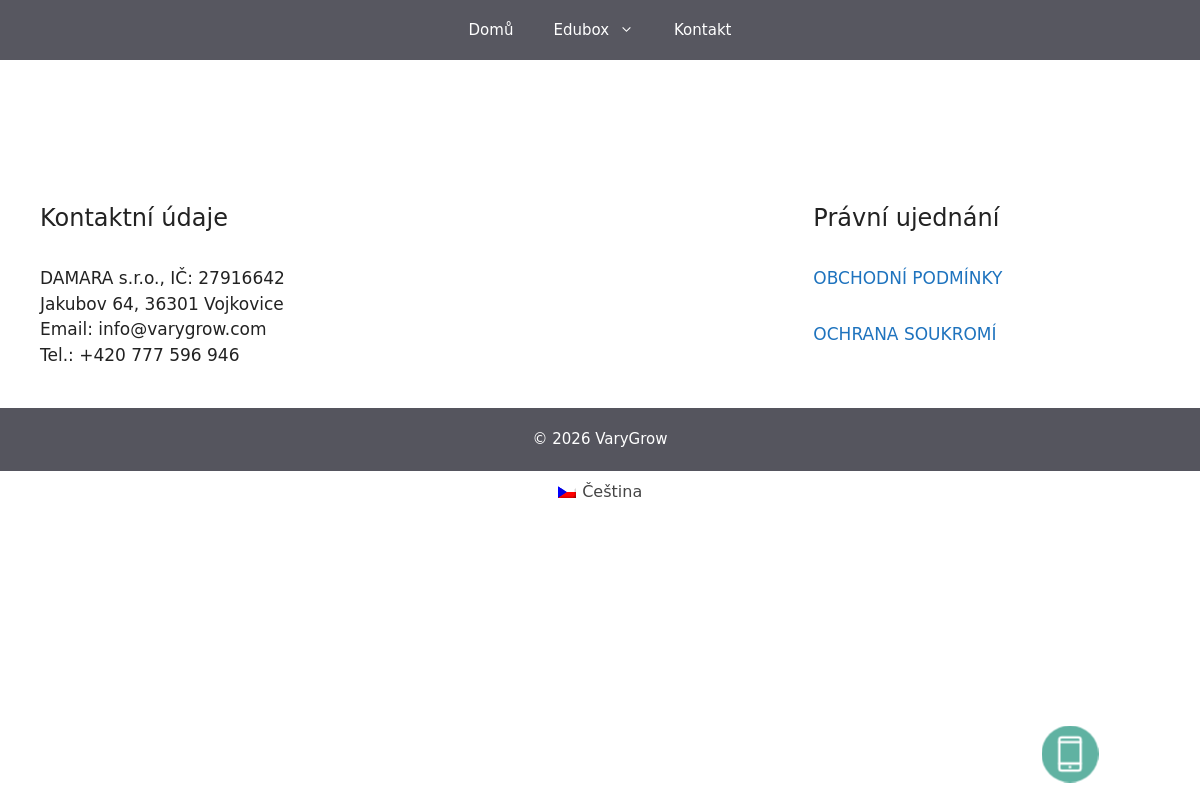The image size is (1200, 800).
Task: Click the DAMARA s.r.o. company line
Action: 162,278
